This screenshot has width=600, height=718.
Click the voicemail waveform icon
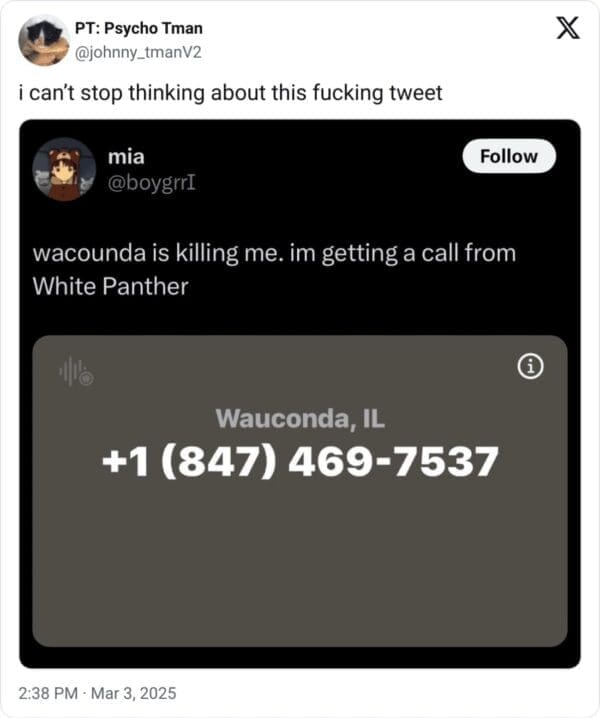(76, 371)
